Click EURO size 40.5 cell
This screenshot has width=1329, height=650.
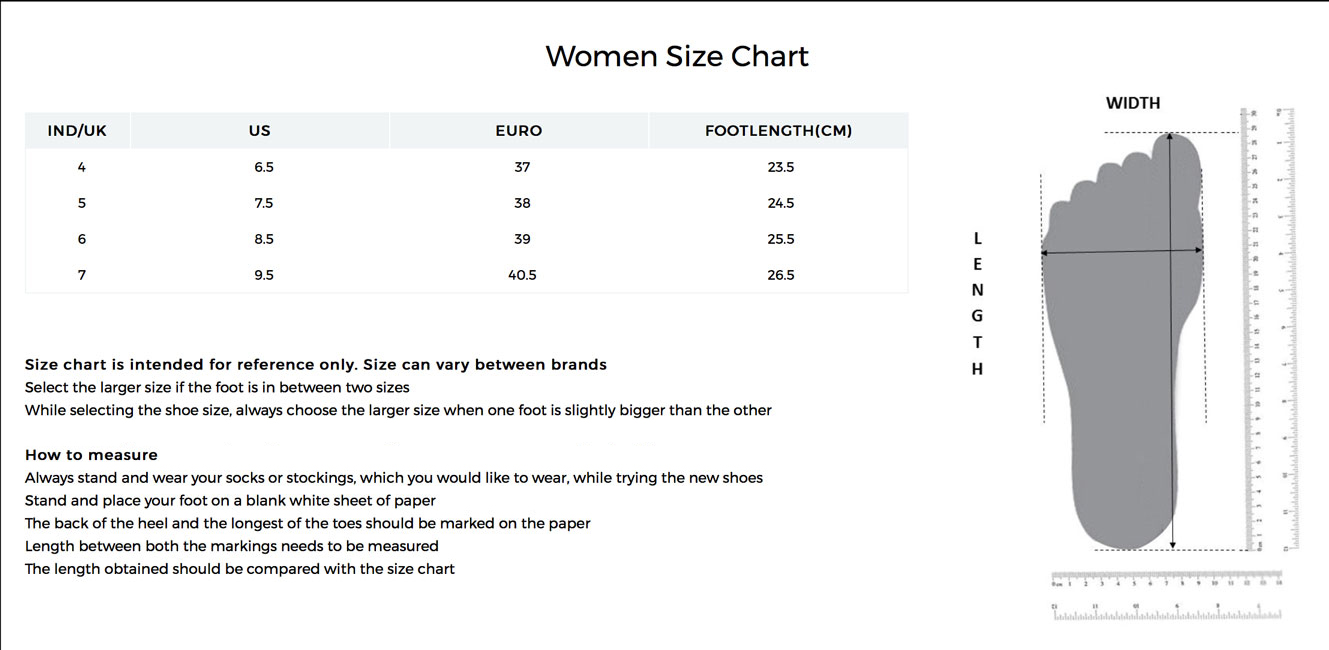[522, 275]
